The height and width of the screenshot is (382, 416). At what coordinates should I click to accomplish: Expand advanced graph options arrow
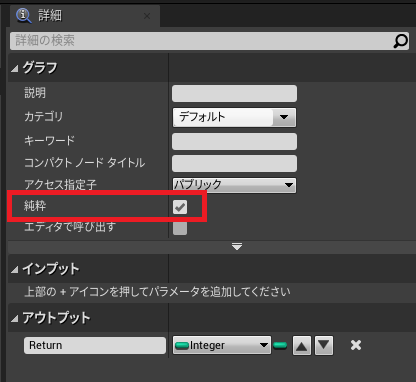pyautogui.click(x=237, y=247)
